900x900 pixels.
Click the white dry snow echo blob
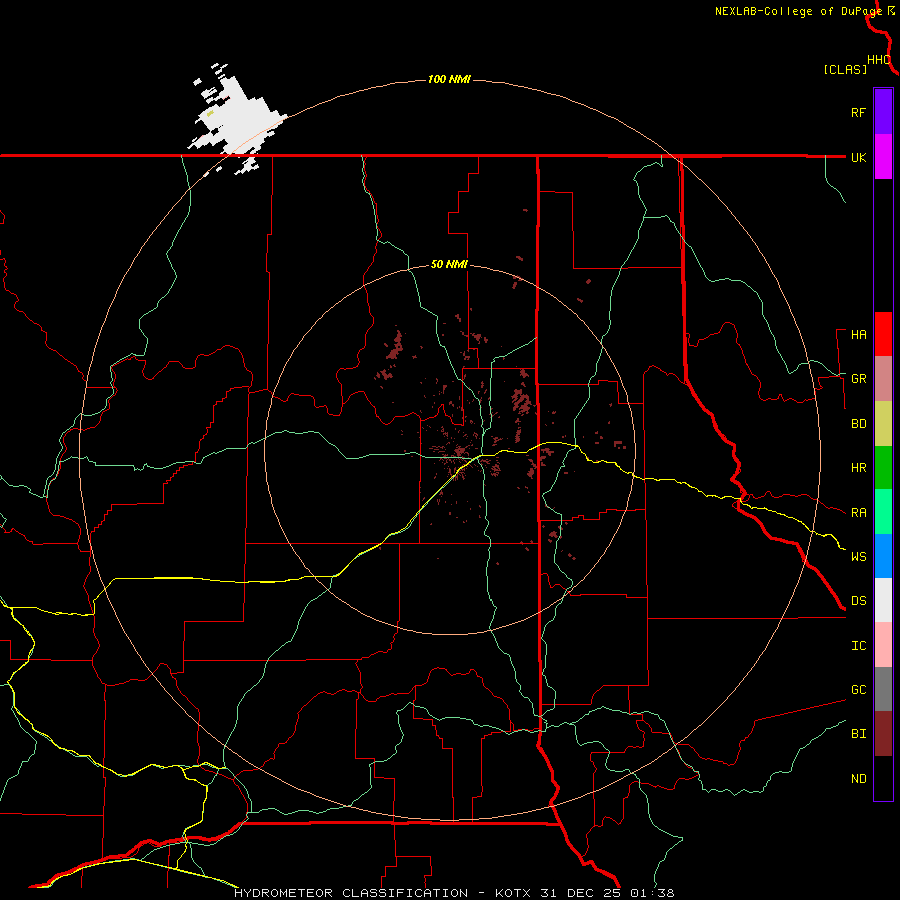237,118
